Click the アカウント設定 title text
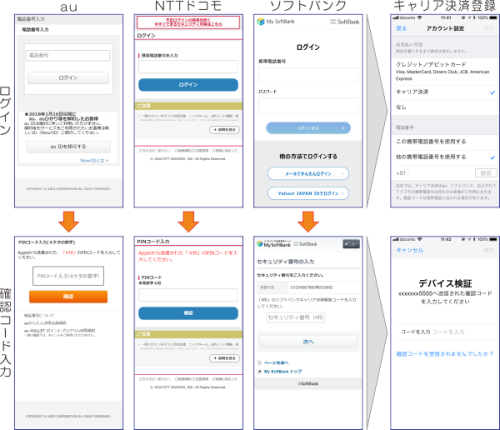 pos(445,29)
